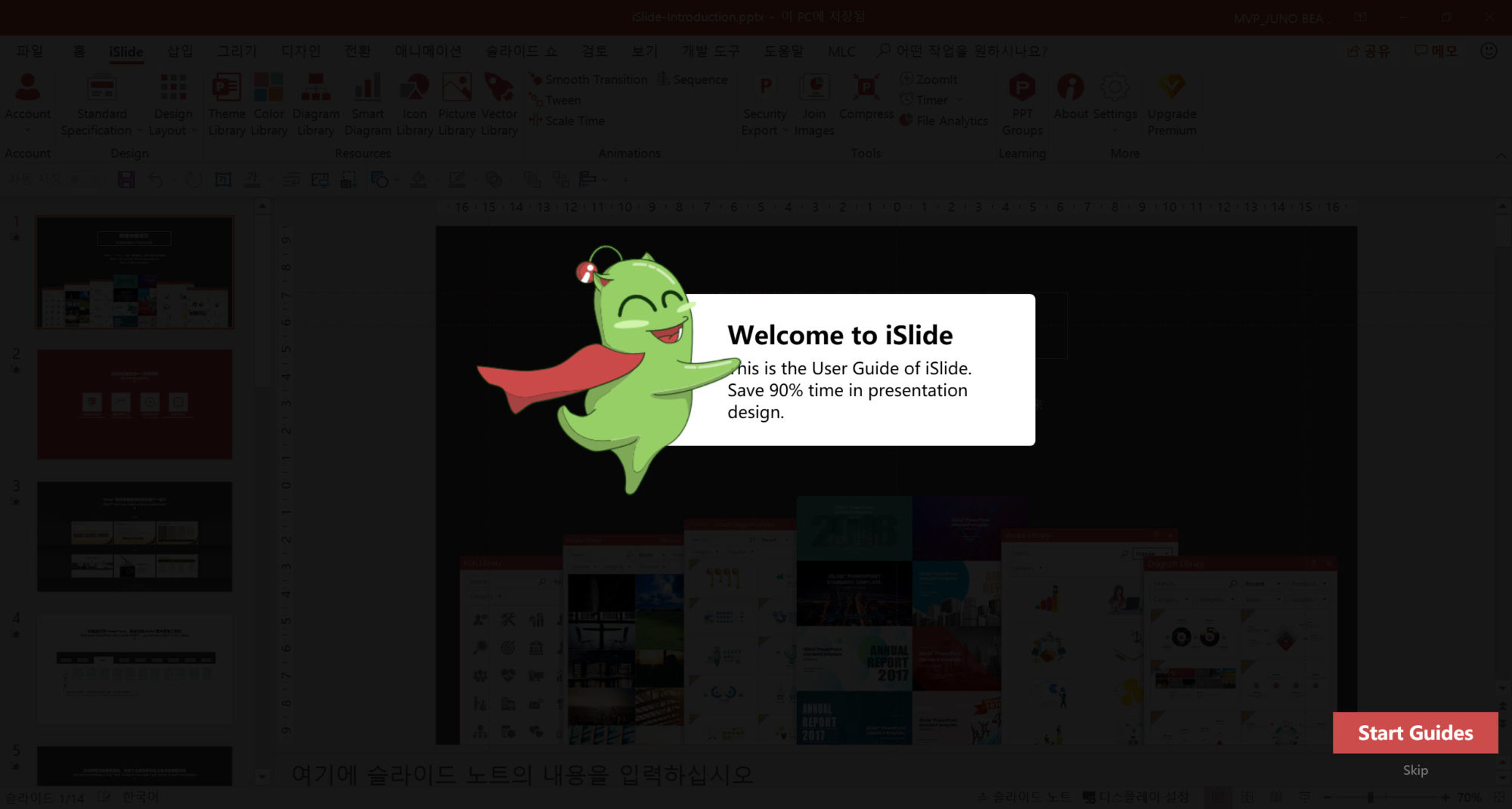Image resolution: width=1512 pixels, height=809 pixels.
Task: Select slide 3 thumbnail
Action: 135,536
